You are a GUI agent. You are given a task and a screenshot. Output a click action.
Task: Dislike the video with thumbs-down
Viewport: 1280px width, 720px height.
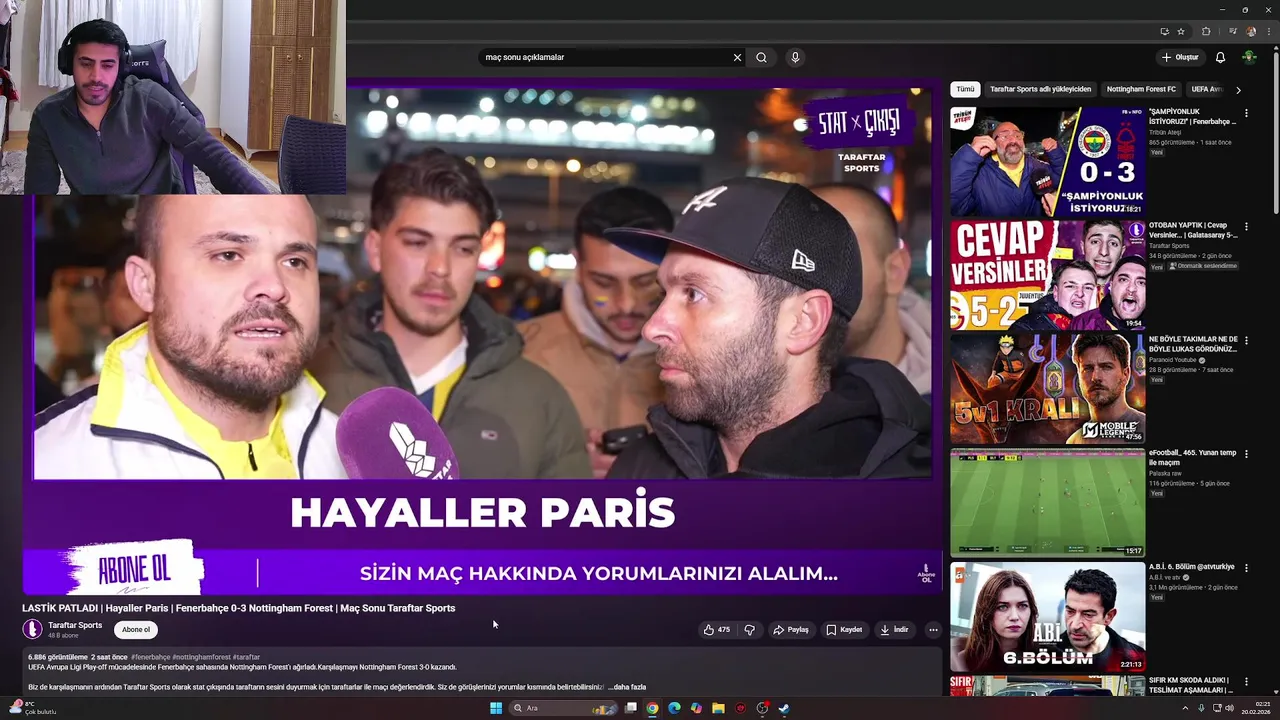click(x=749, y=630)
